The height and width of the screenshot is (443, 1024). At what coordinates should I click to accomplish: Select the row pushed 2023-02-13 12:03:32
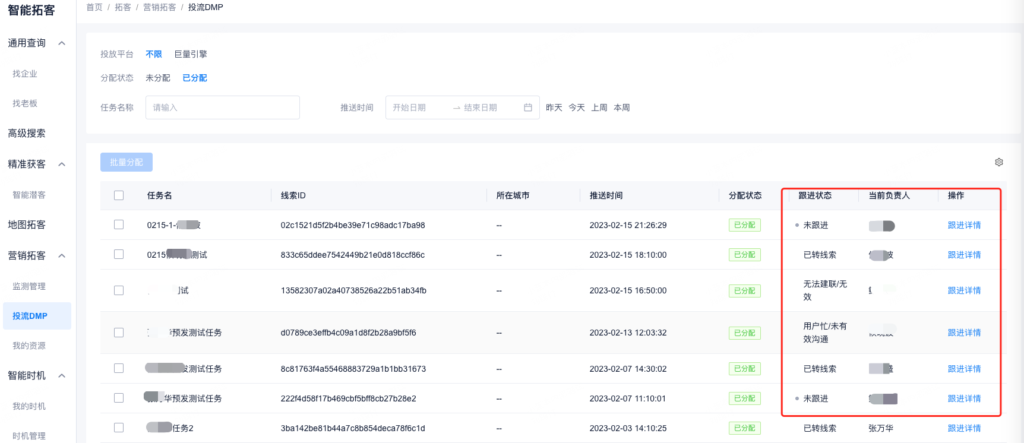(119, 332)
